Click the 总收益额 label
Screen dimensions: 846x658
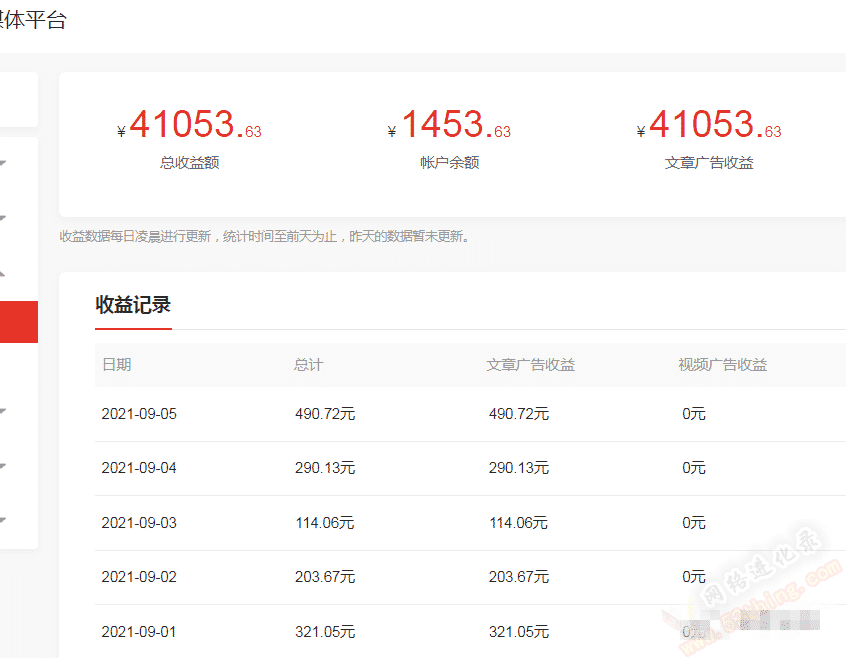[189, 162]
